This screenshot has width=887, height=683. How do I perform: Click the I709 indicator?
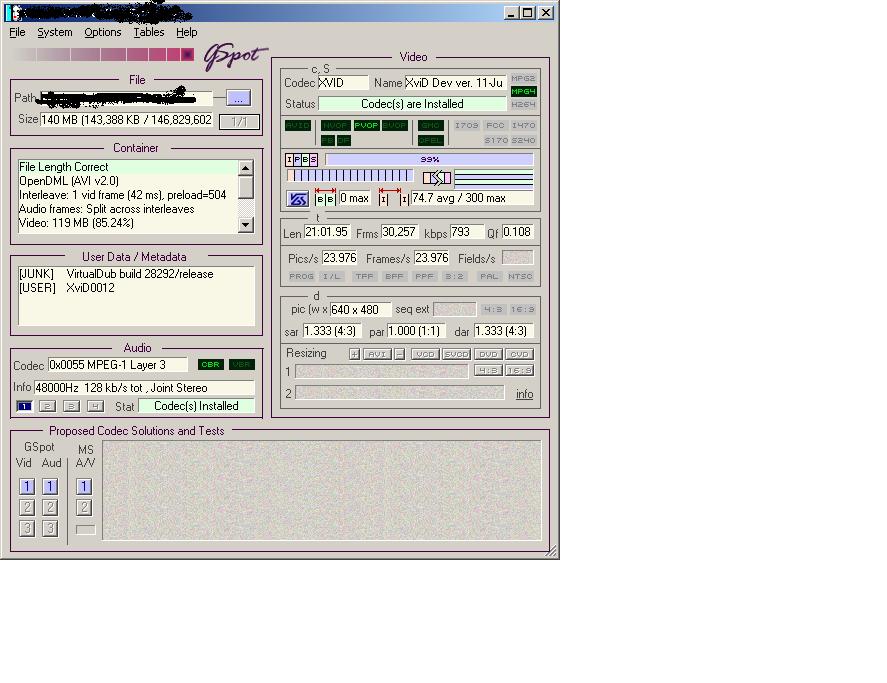(x=466, y=125)
